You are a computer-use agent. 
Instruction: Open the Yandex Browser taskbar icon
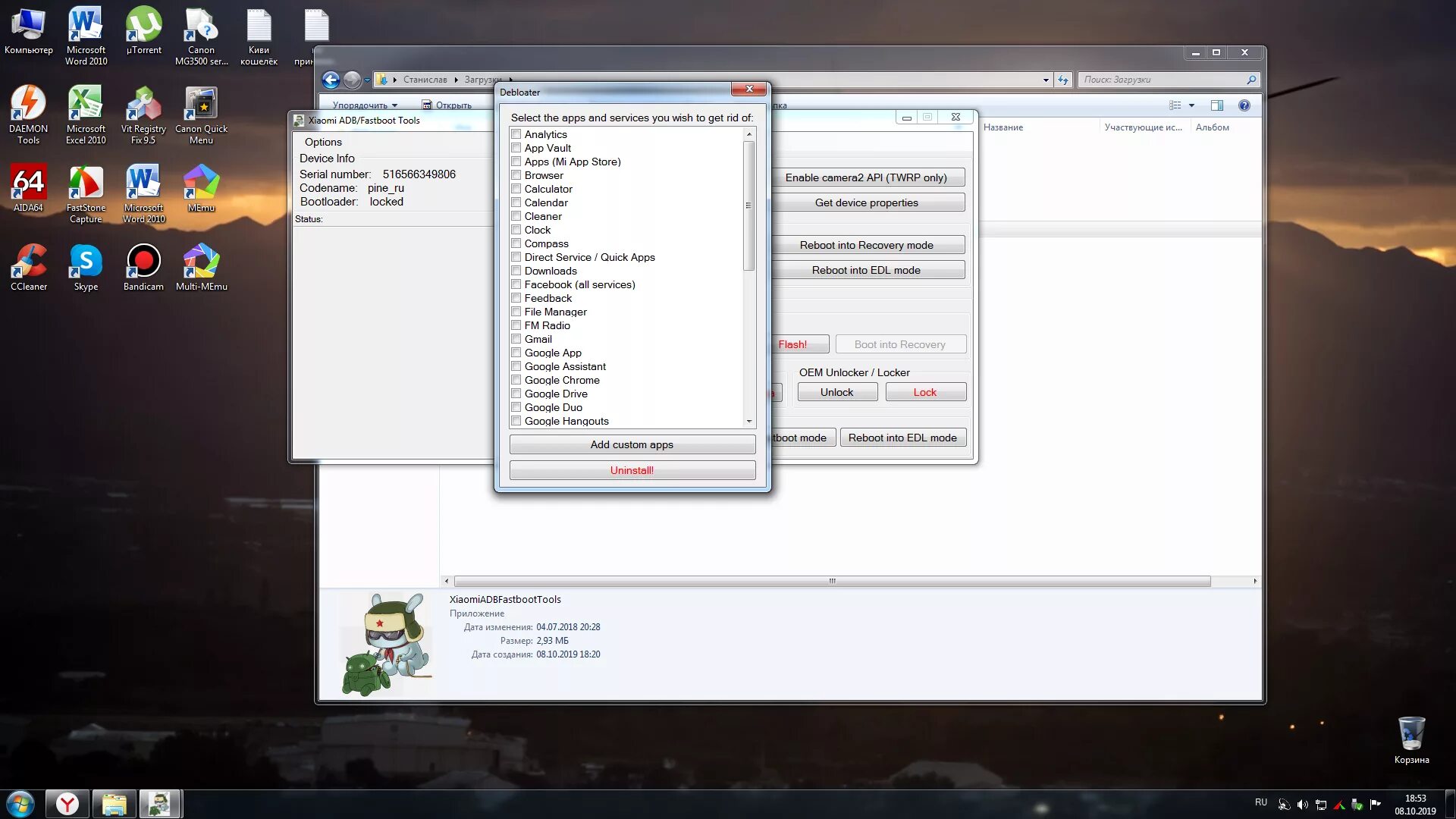[x=67, y=803]
